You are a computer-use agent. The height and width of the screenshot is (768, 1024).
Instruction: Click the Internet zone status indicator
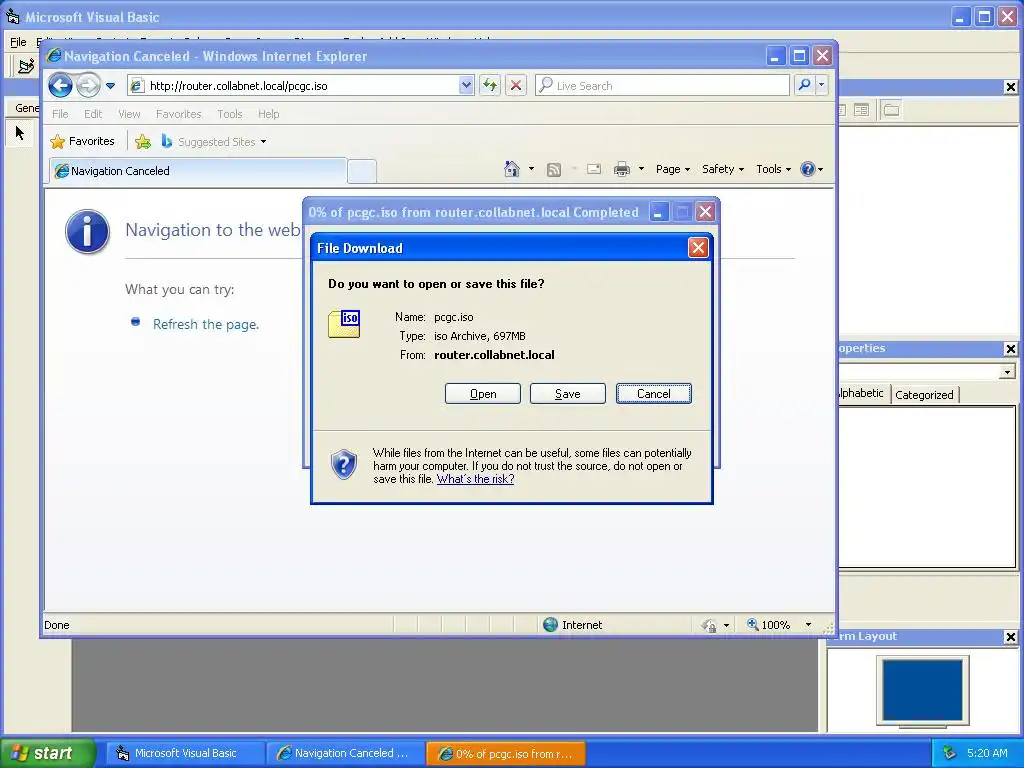(573, 625)
